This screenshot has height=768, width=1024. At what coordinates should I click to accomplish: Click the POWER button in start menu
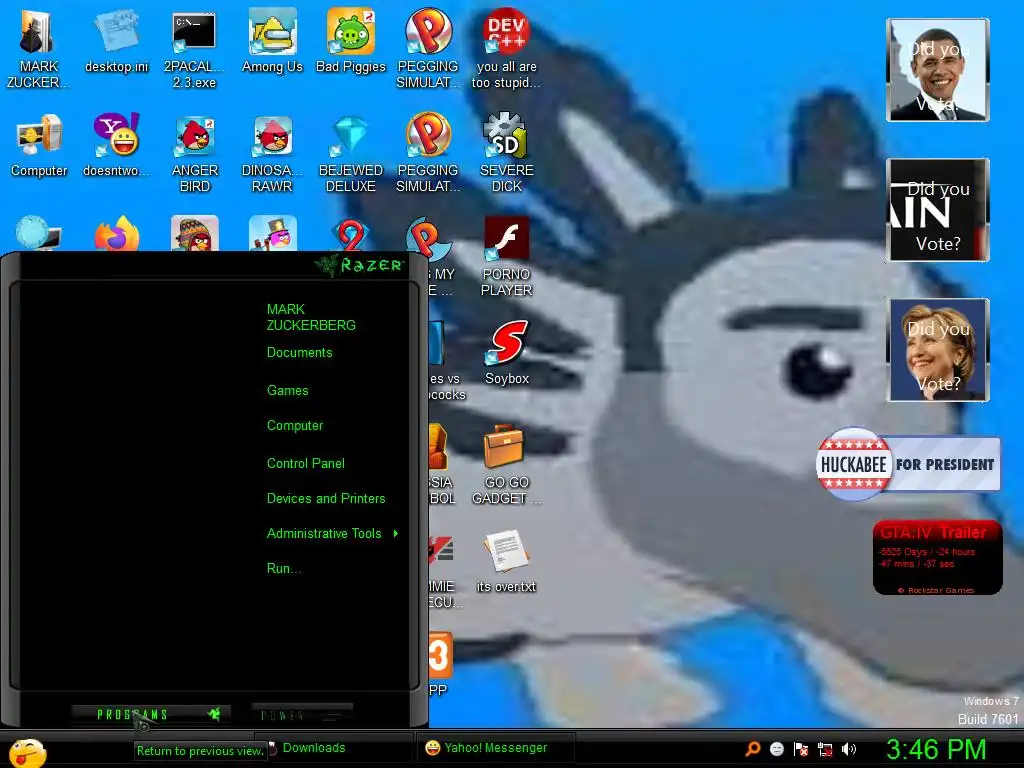(x=302, y=715)
